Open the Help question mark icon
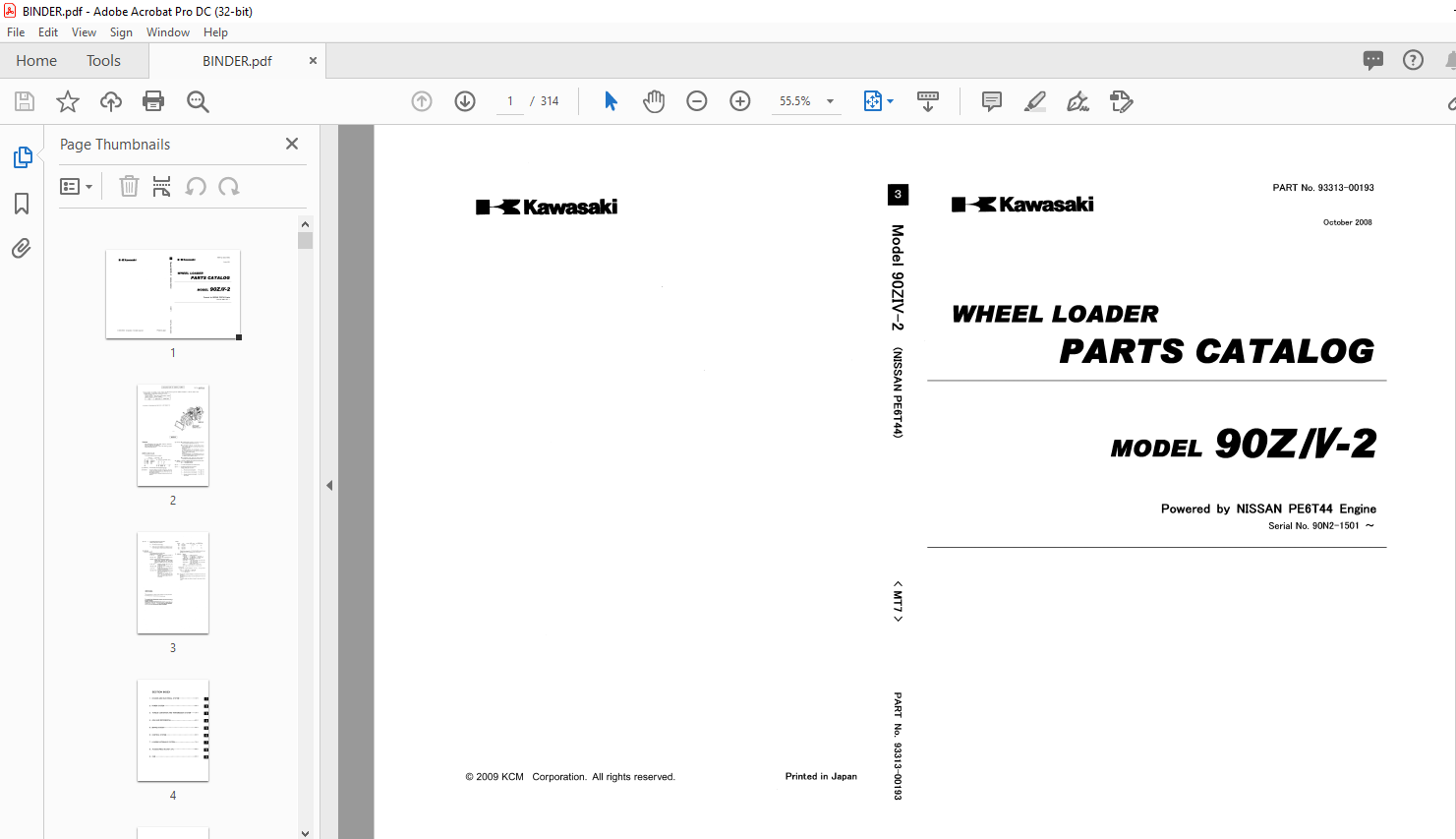Viewport: 1456px width, 839px height. [x=1413, y=60]
